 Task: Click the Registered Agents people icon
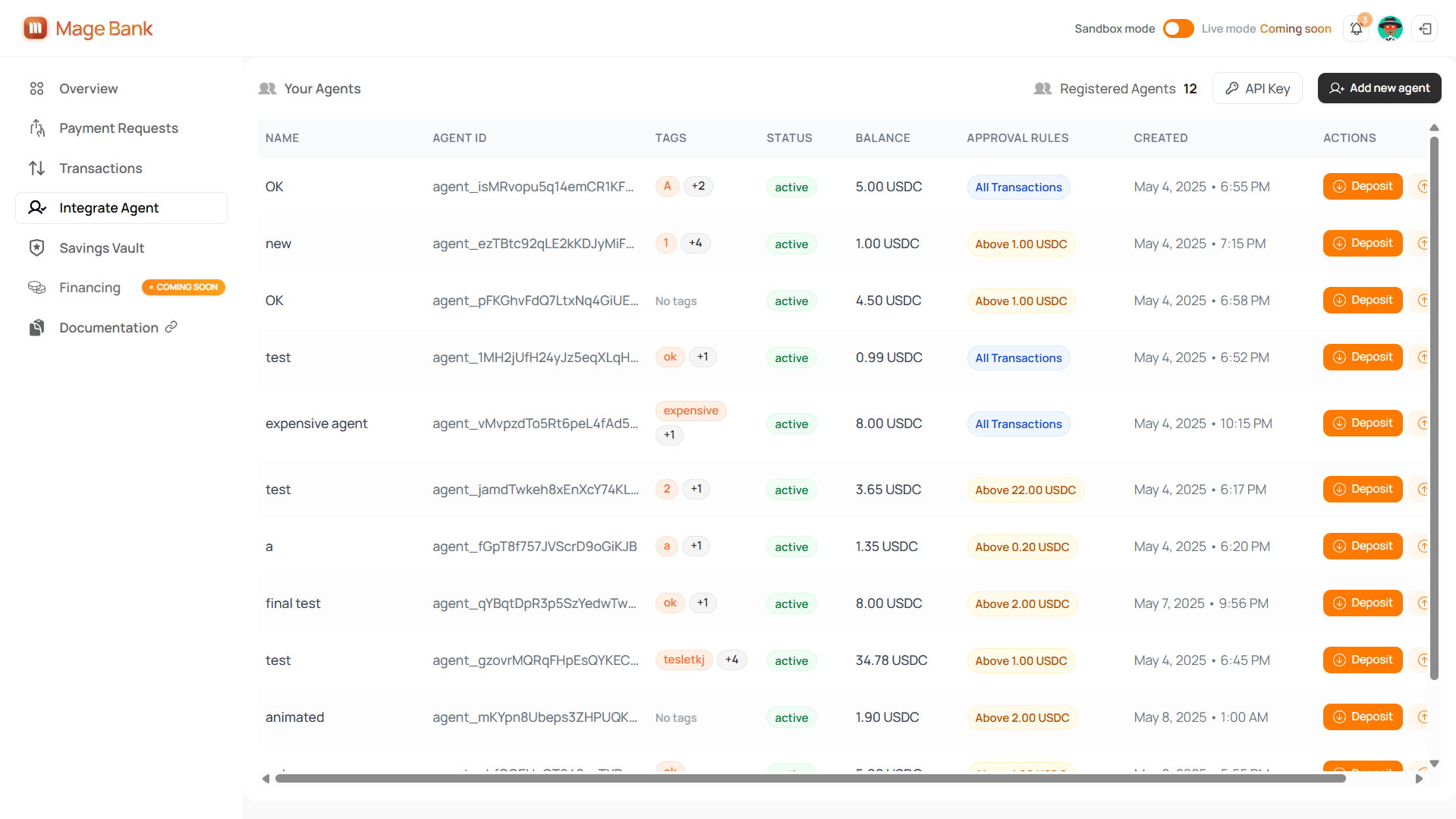(x=1042, y=89)
